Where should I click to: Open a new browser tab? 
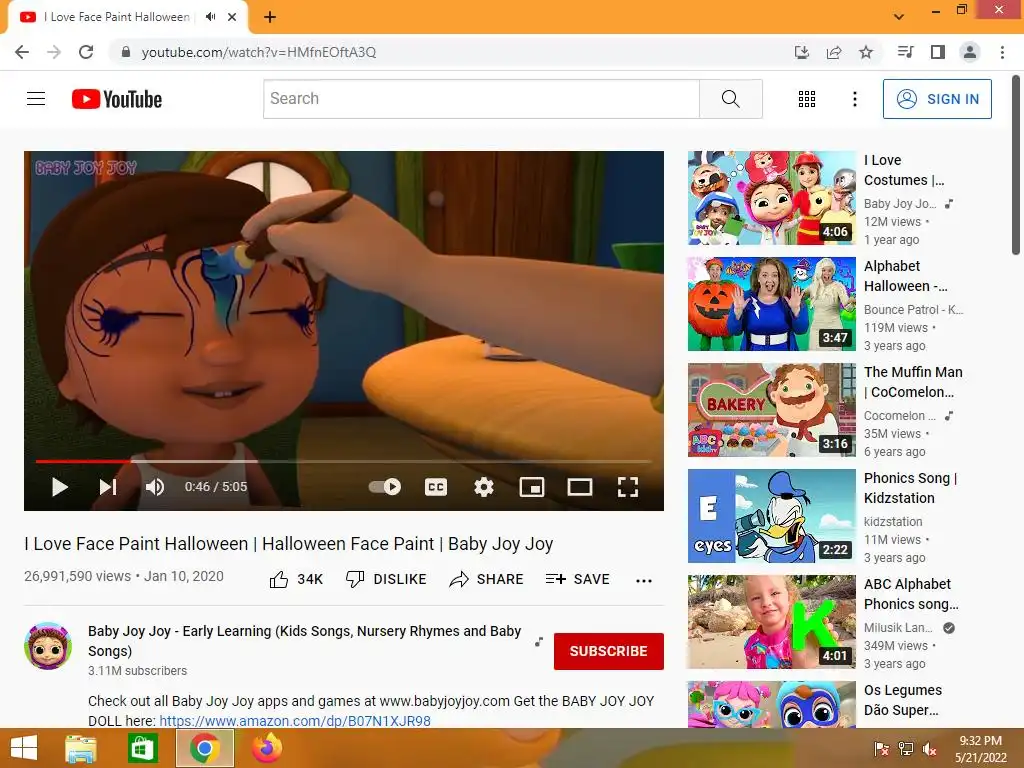(x=270, y=17)
